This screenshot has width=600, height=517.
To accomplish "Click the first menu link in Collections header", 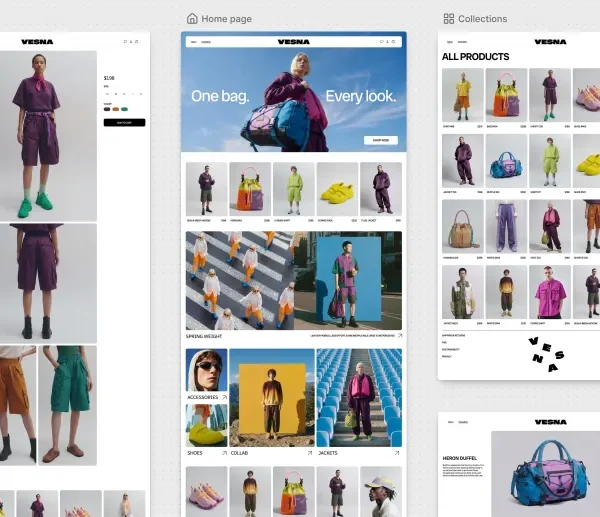I will click(450, 42).
